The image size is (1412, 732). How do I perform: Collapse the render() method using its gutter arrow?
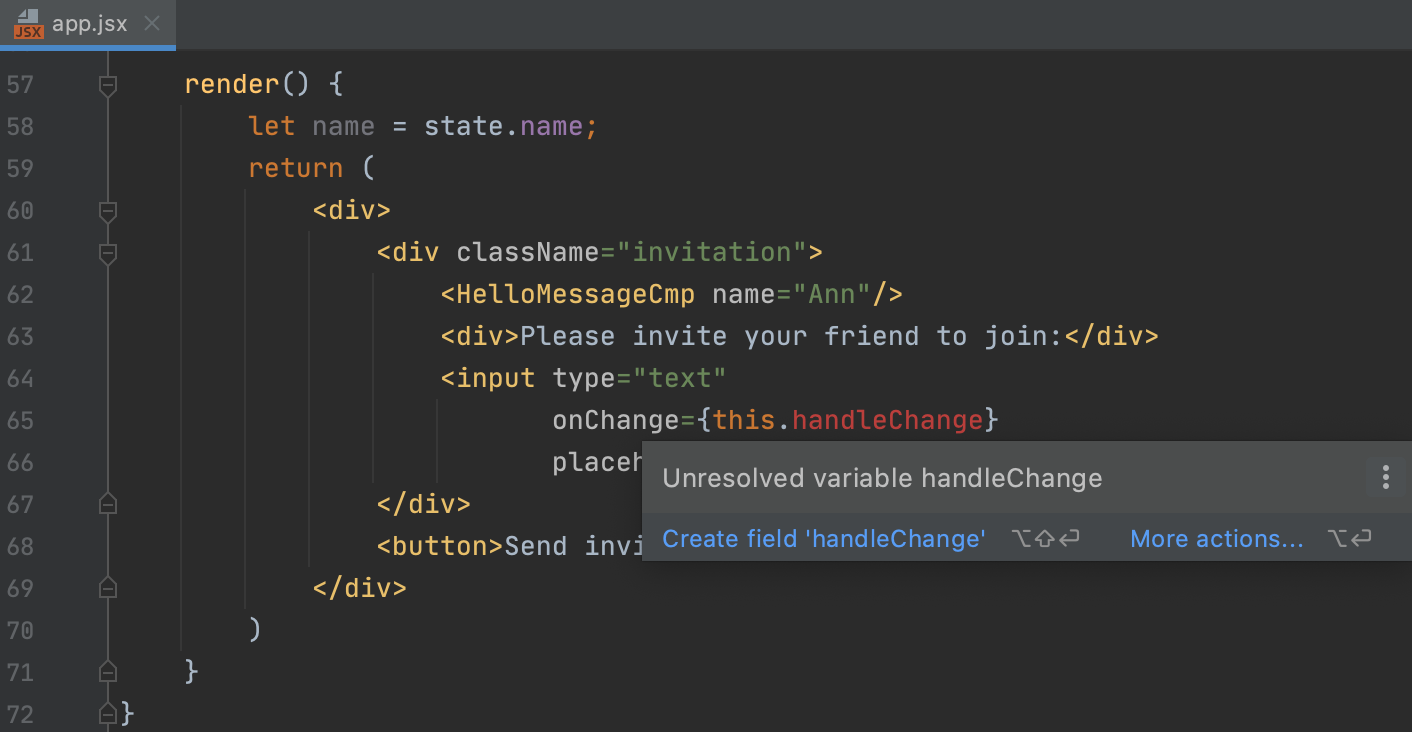(107, 85)
